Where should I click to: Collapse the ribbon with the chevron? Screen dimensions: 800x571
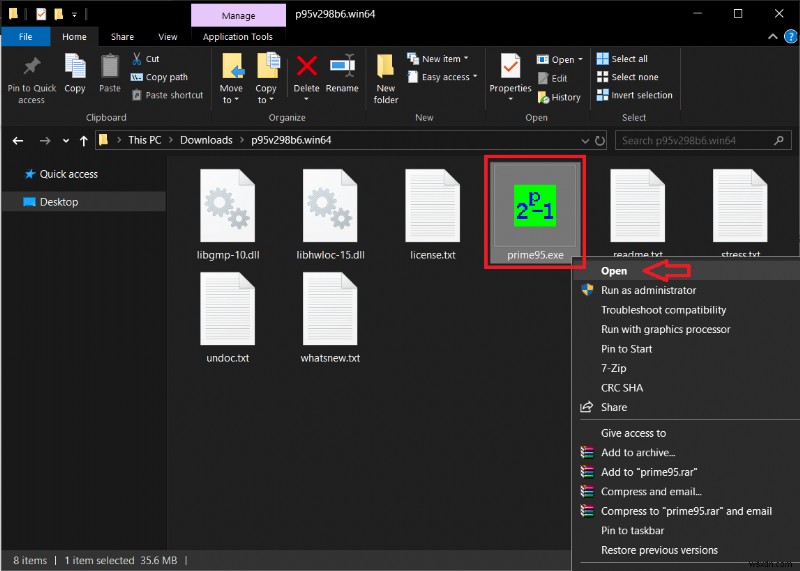tap(773, 37)
